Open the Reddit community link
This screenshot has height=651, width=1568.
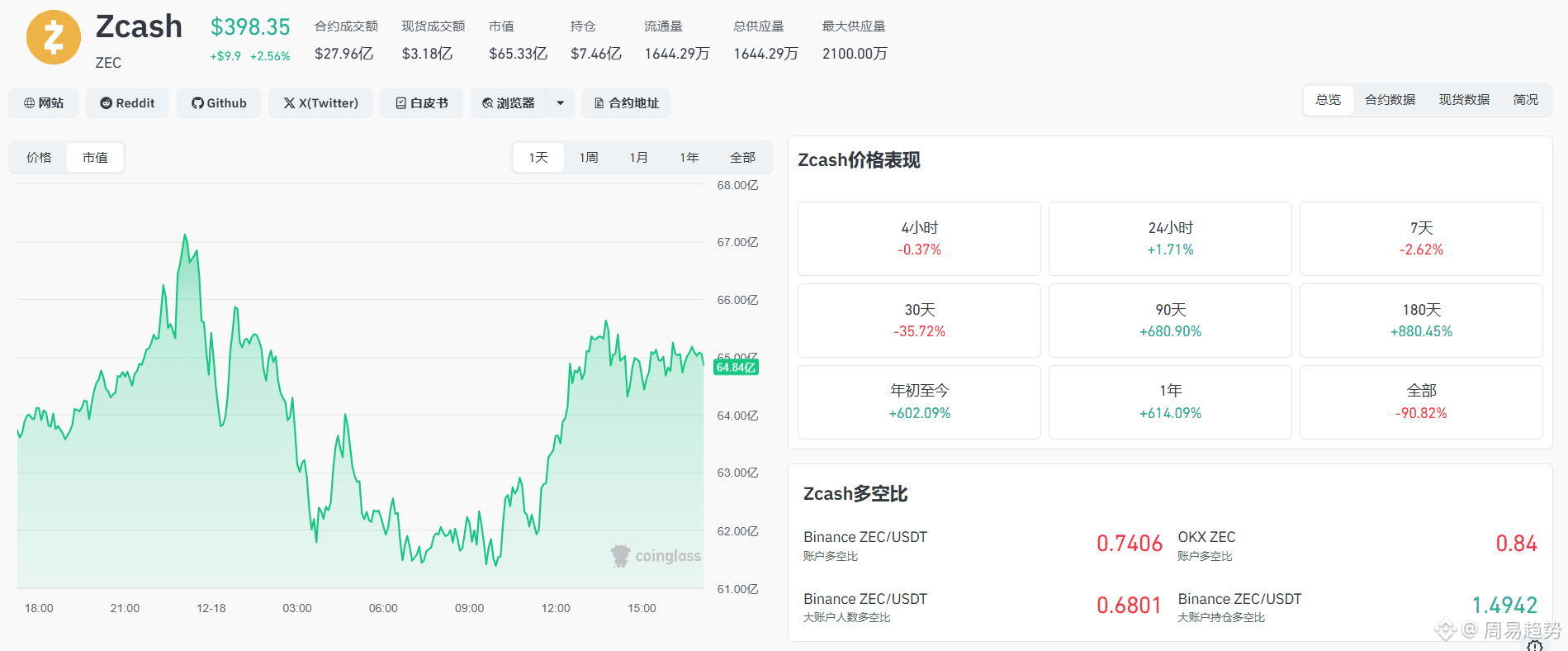(x=127, y=103)
